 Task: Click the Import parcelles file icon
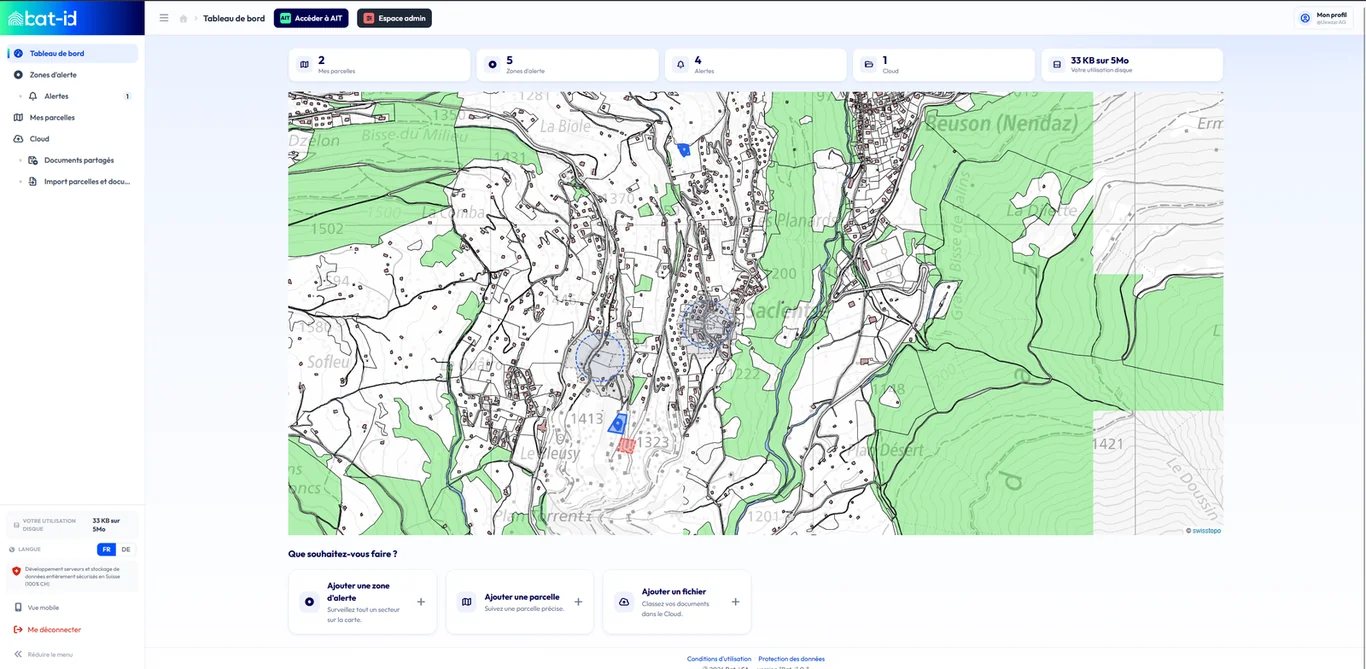pyautogui.click(x=33, y=182)
